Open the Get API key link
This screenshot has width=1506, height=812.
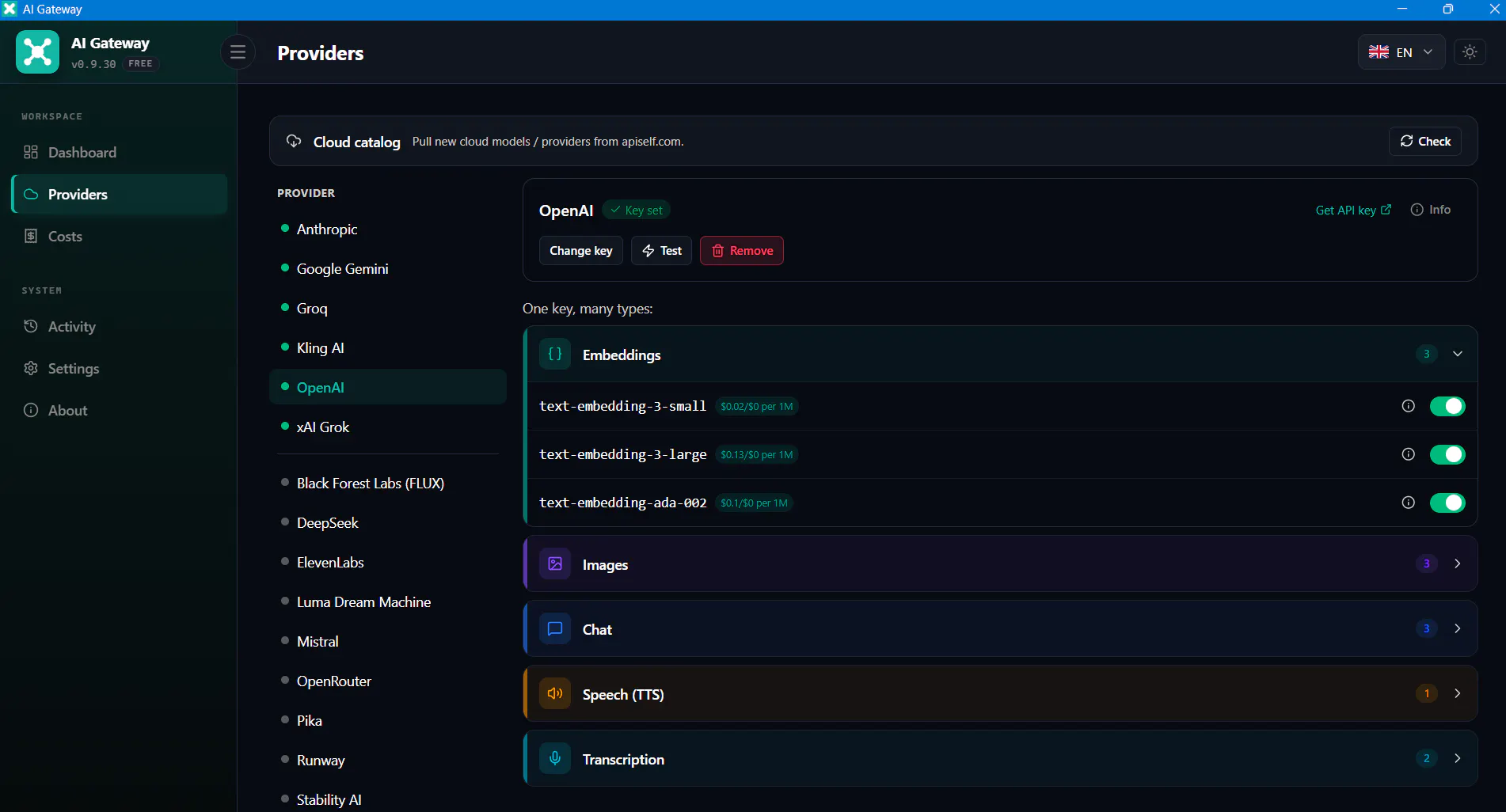point(1353,210)
